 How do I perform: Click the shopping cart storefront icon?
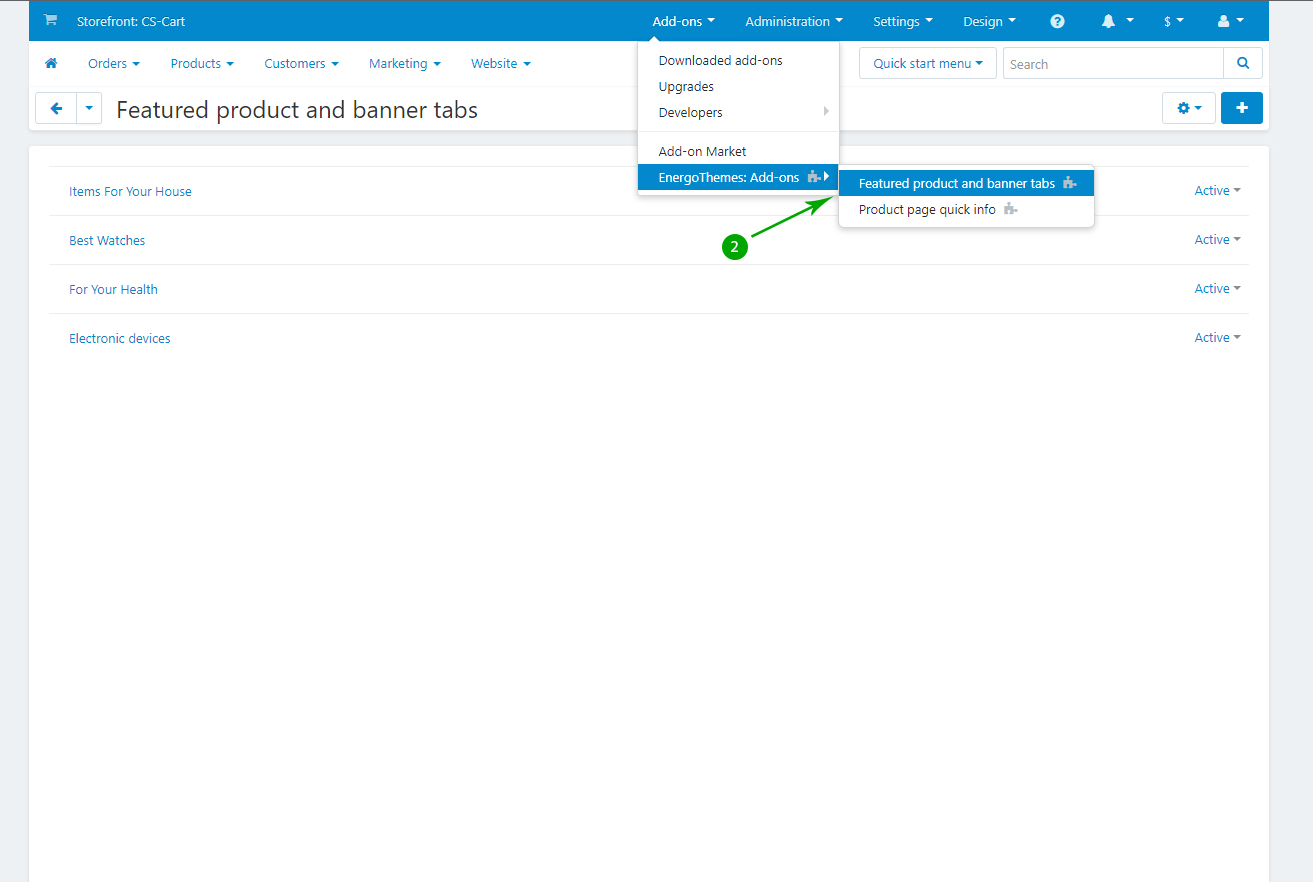(51, 21)
